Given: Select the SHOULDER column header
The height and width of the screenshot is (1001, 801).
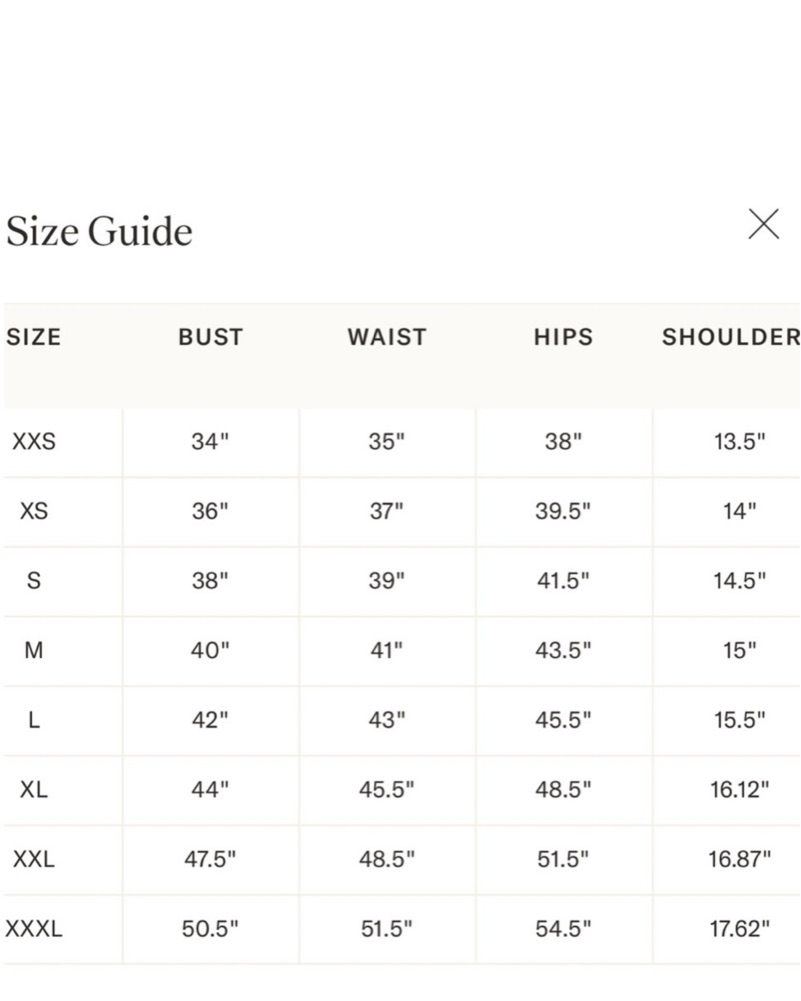Looking at the screenshot, I should click(730, 336).
